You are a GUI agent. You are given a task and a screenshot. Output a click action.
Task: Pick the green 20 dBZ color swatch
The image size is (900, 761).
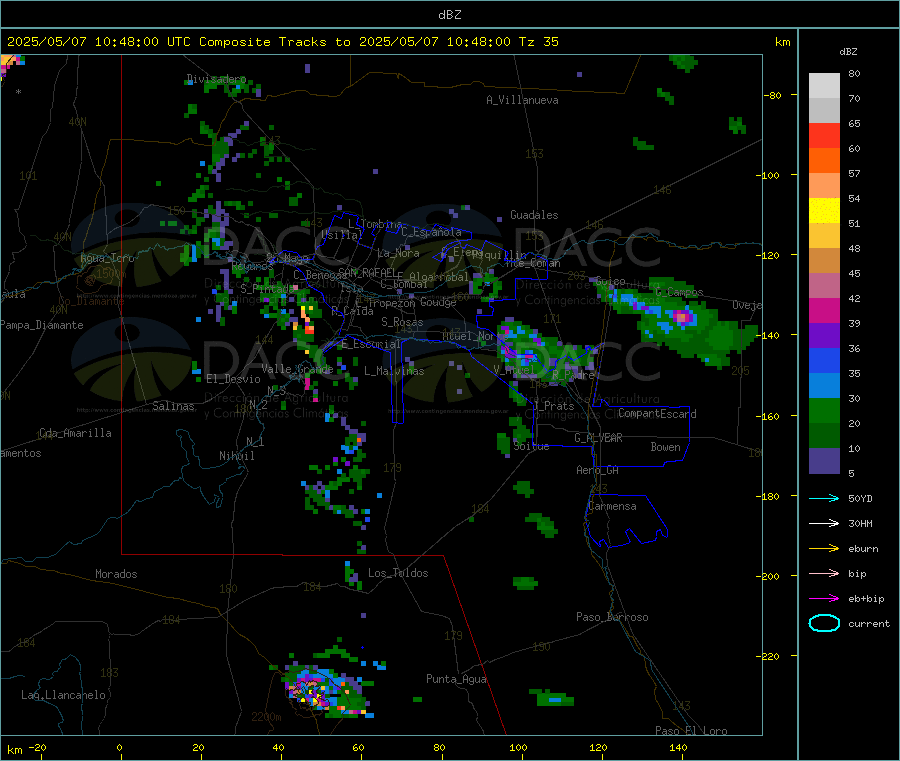pos(824,410)
